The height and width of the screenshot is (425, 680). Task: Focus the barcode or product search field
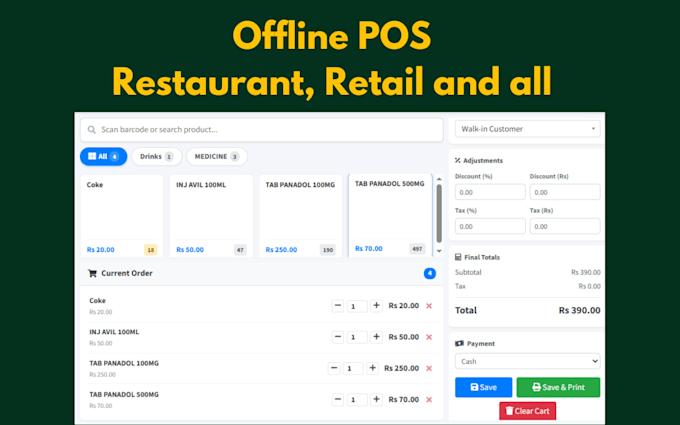[x=262, y=130]
